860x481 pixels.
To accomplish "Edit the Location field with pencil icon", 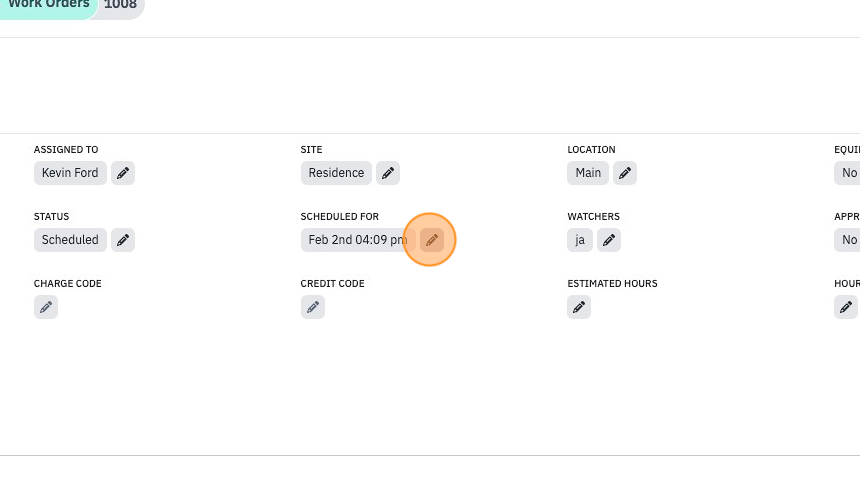I will 625,173.
